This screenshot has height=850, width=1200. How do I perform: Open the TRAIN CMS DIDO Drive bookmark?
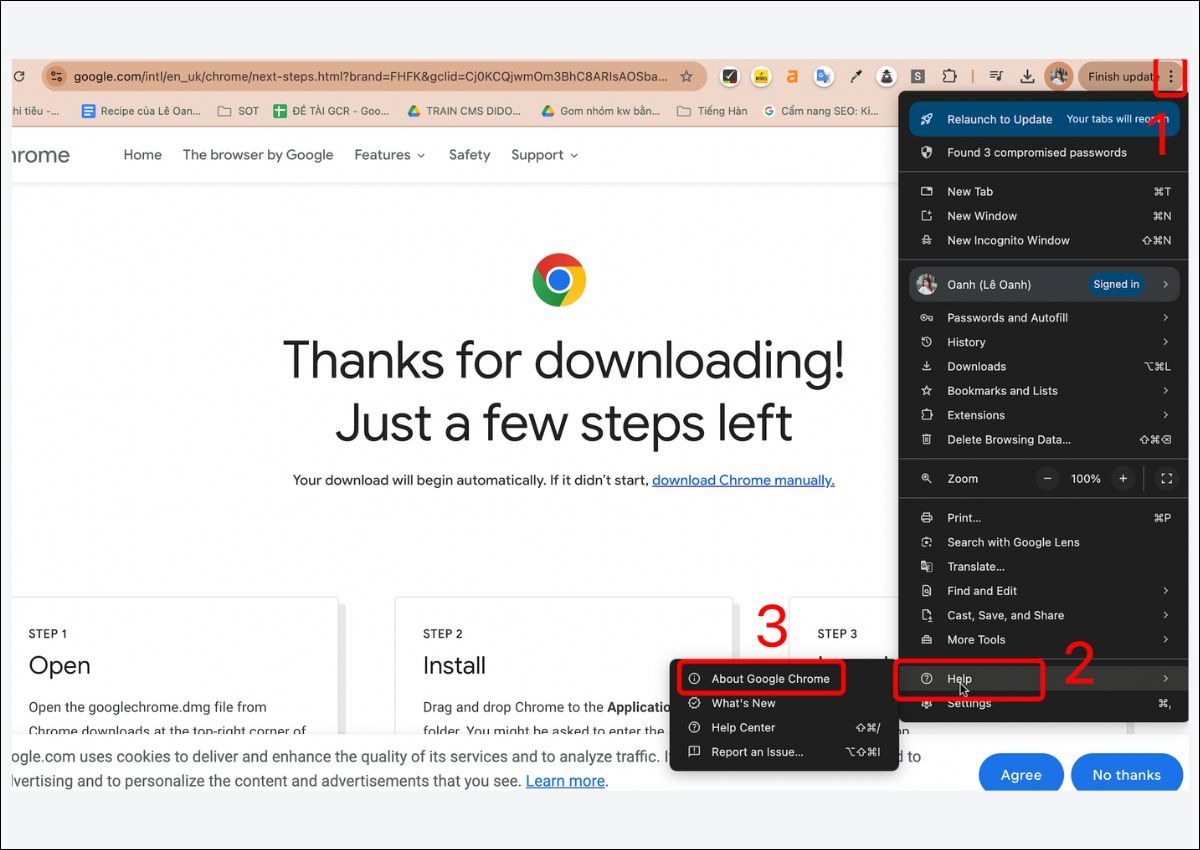click(464, 111)
